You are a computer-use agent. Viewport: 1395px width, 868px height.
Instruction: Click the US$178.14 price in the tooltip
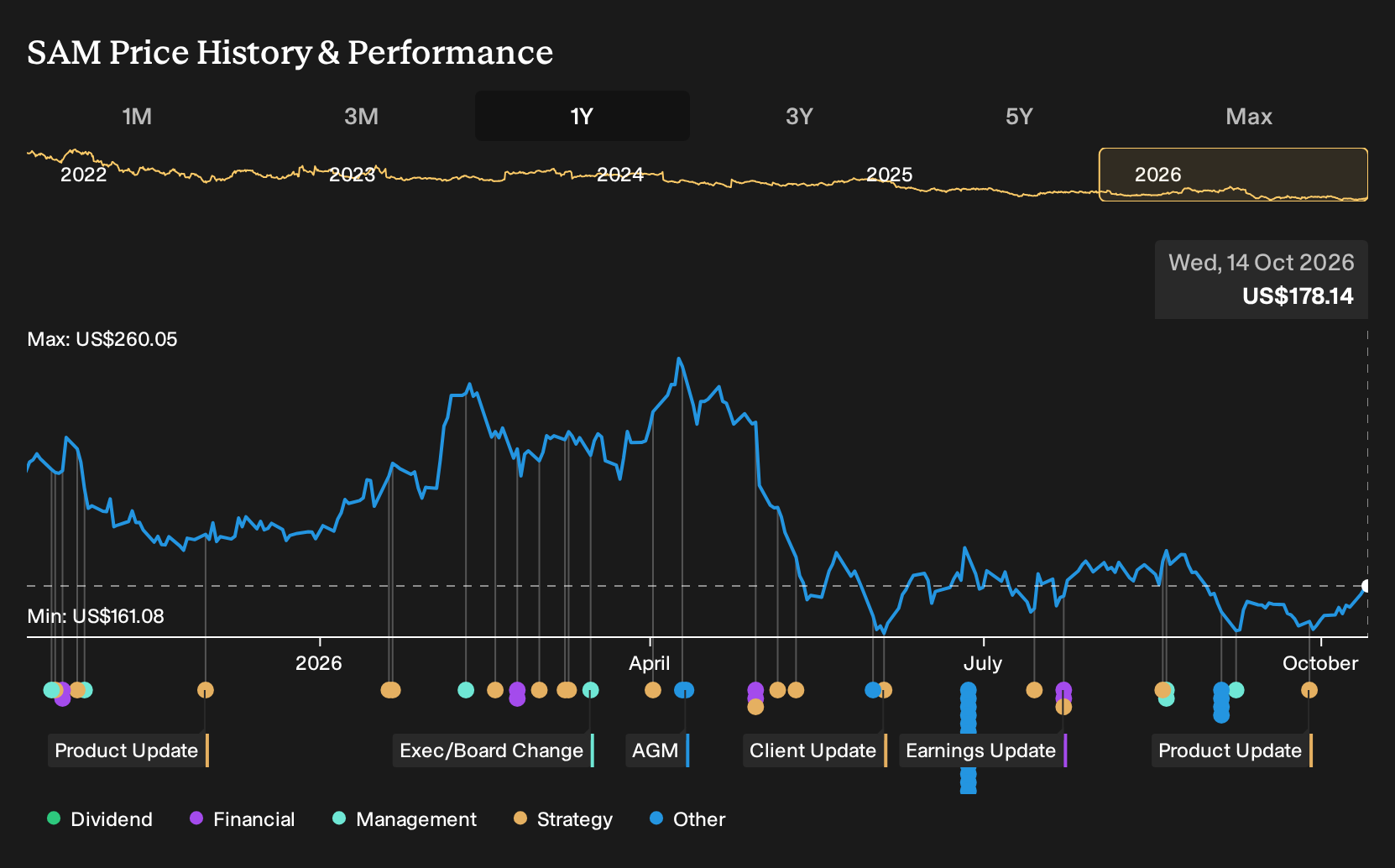1298,296
